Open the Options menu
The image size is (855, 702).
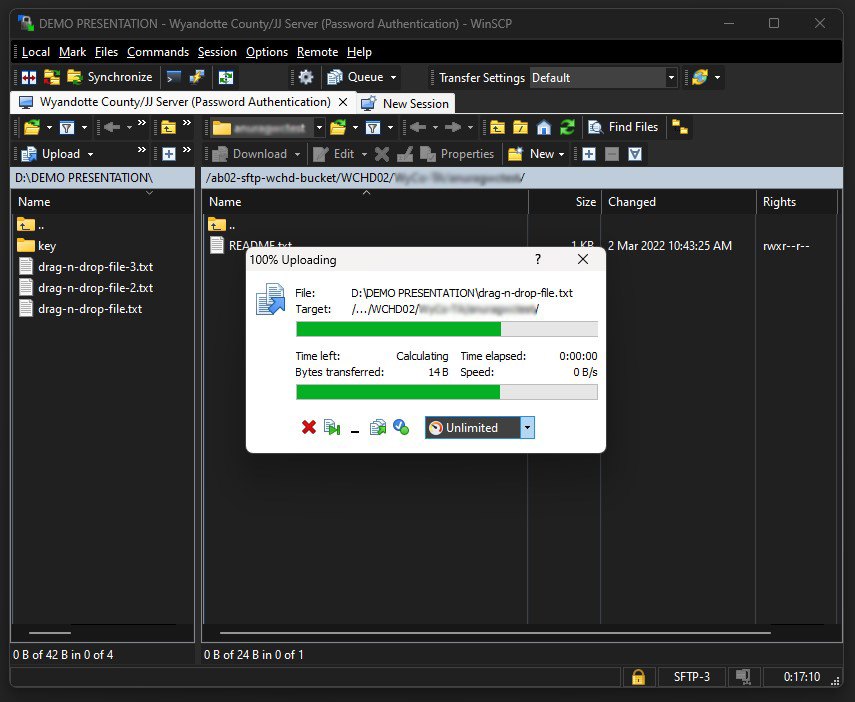[267, 52]
